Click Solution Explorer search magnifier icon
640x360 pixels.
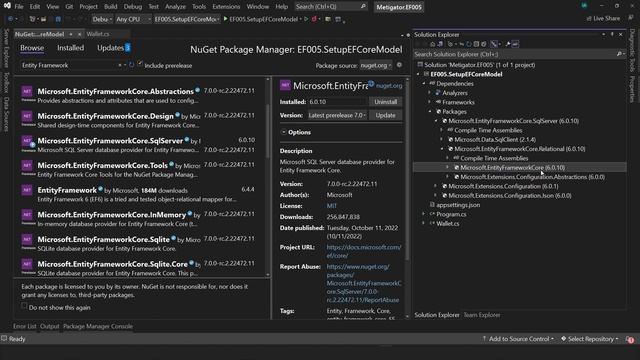[x=619, y=54]
